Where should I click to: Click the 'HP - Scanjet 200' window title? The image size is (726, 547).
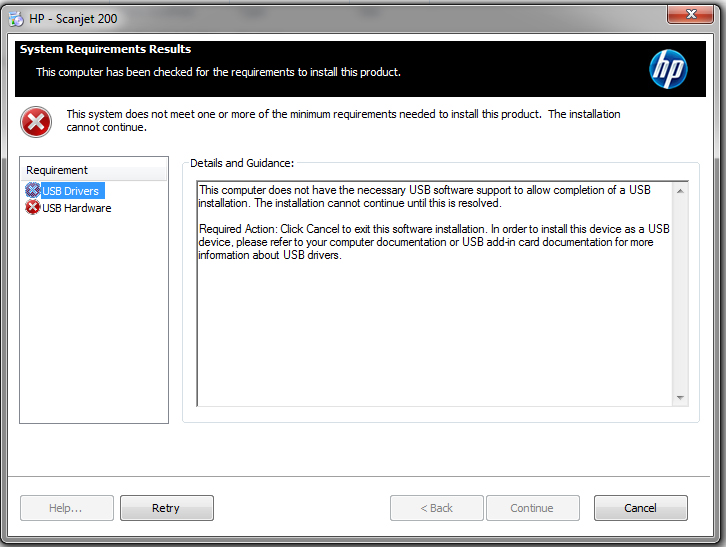73,19
